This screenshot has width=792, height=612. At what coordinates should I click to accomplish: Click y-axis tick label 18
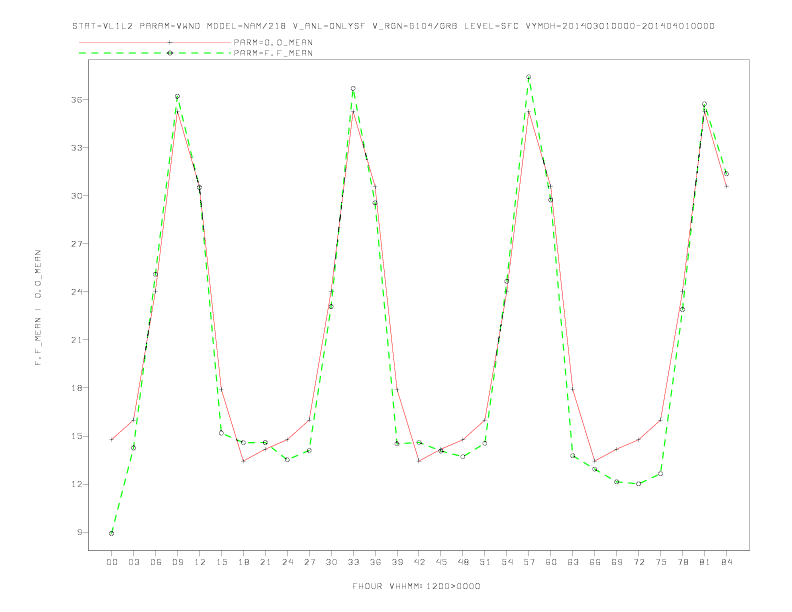pyautogui.click(x=77, y=388)
